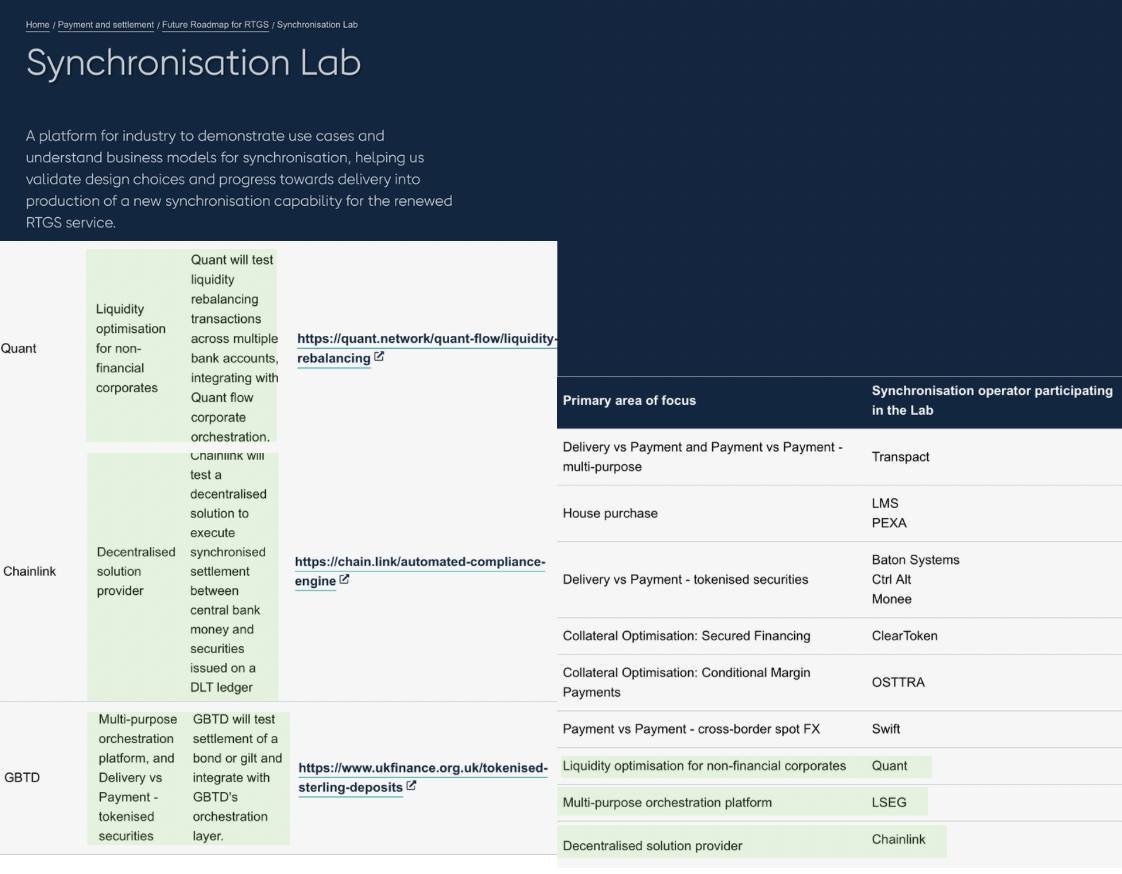Select Chainlink operator cell in right table
Image resolution: width=1122 pixels, height=874 pixels.
[898, 840]
